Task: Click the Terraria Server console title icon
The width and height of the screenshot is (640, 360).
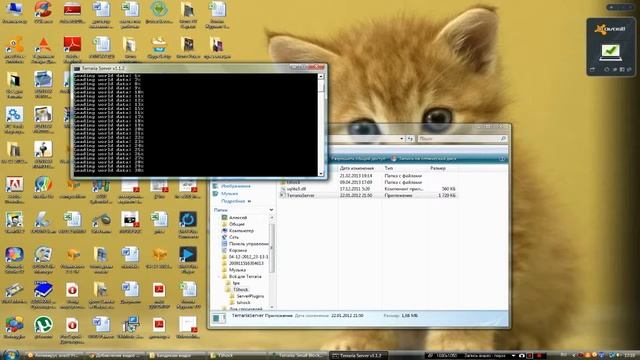Action: 77,68
